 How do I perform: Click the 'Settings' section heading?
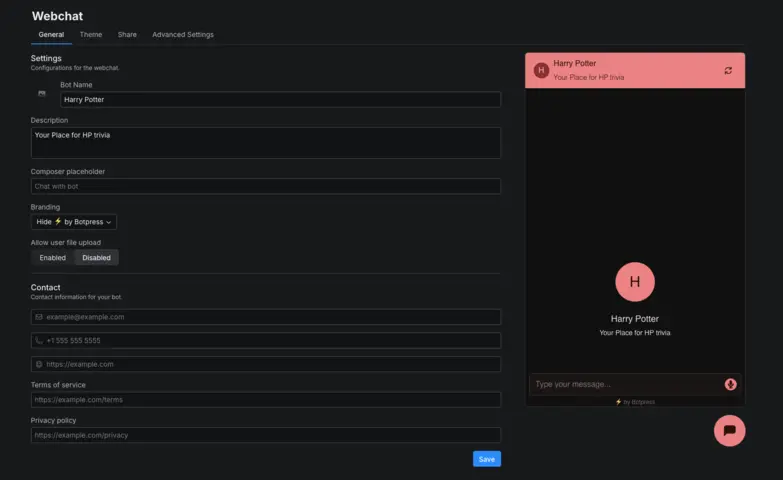coord(46,58)
